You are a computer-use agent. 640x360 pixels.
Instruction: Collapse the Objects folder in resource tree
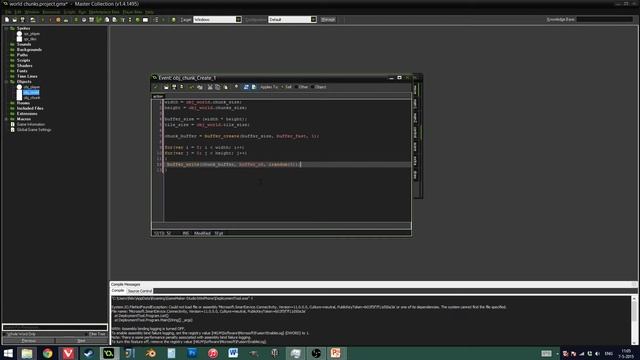click(7, 82)
